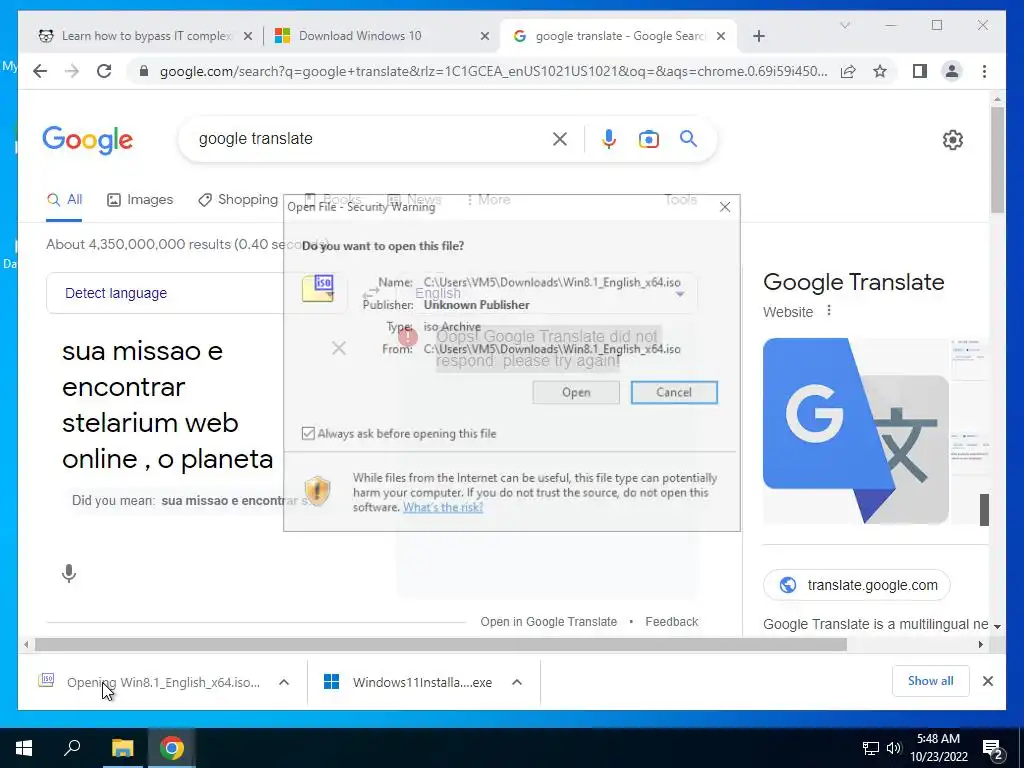Click Cancel in the security warning

674,392
